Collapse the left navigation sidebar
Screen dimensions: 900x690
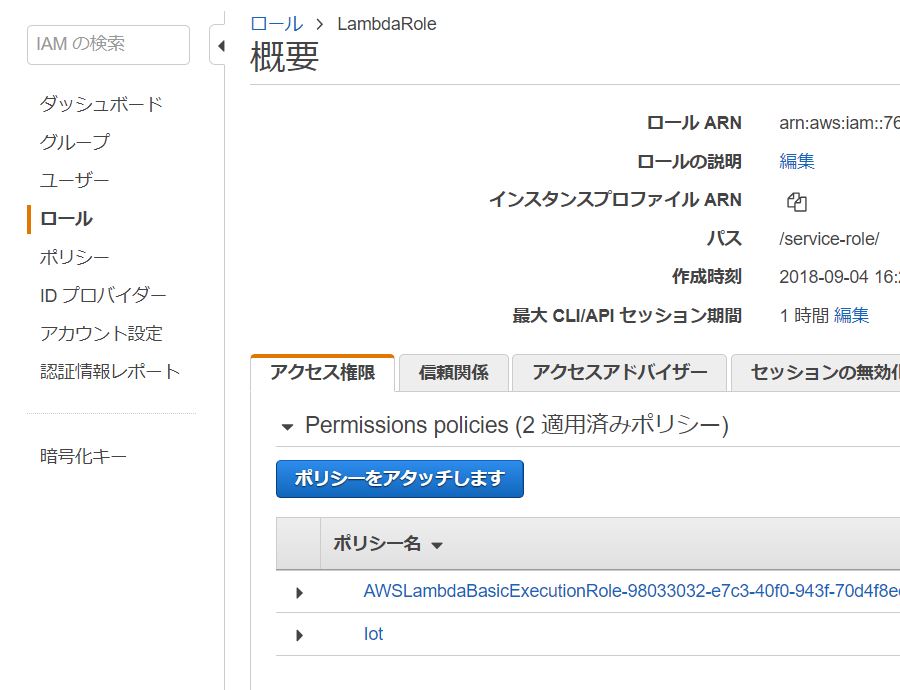(x=221, y=45)
